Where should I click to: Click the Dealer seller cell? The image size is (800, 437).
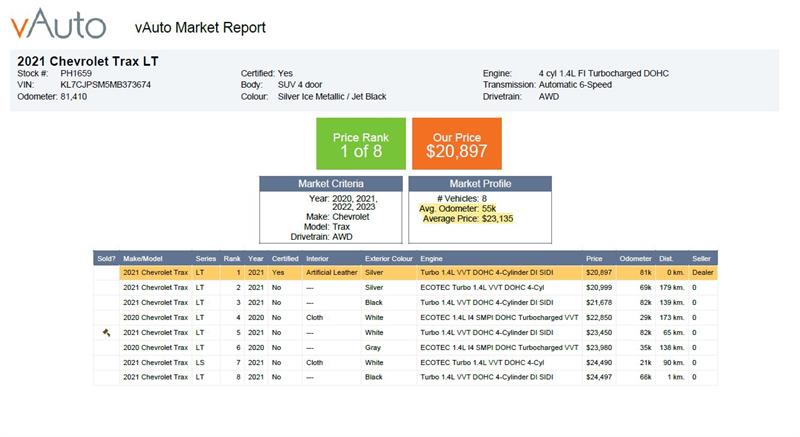click(703, 273)
